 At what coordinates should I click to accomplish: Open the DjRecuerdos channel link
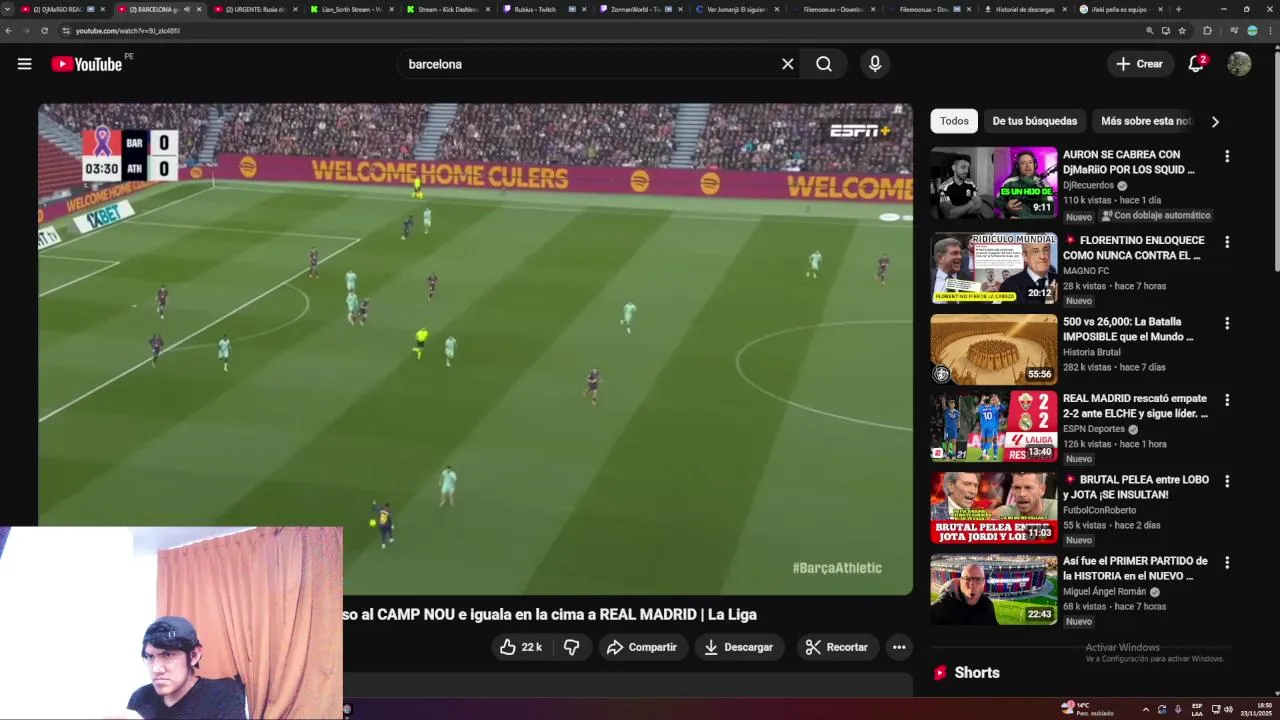1088,185
